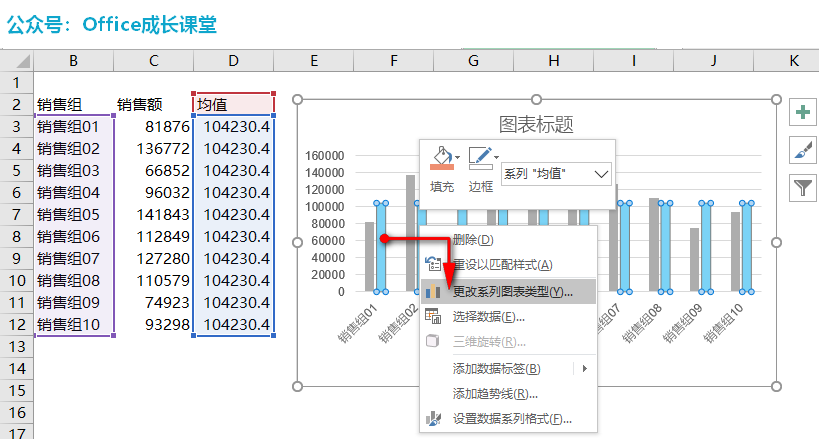Select column E header

[314, 61]
